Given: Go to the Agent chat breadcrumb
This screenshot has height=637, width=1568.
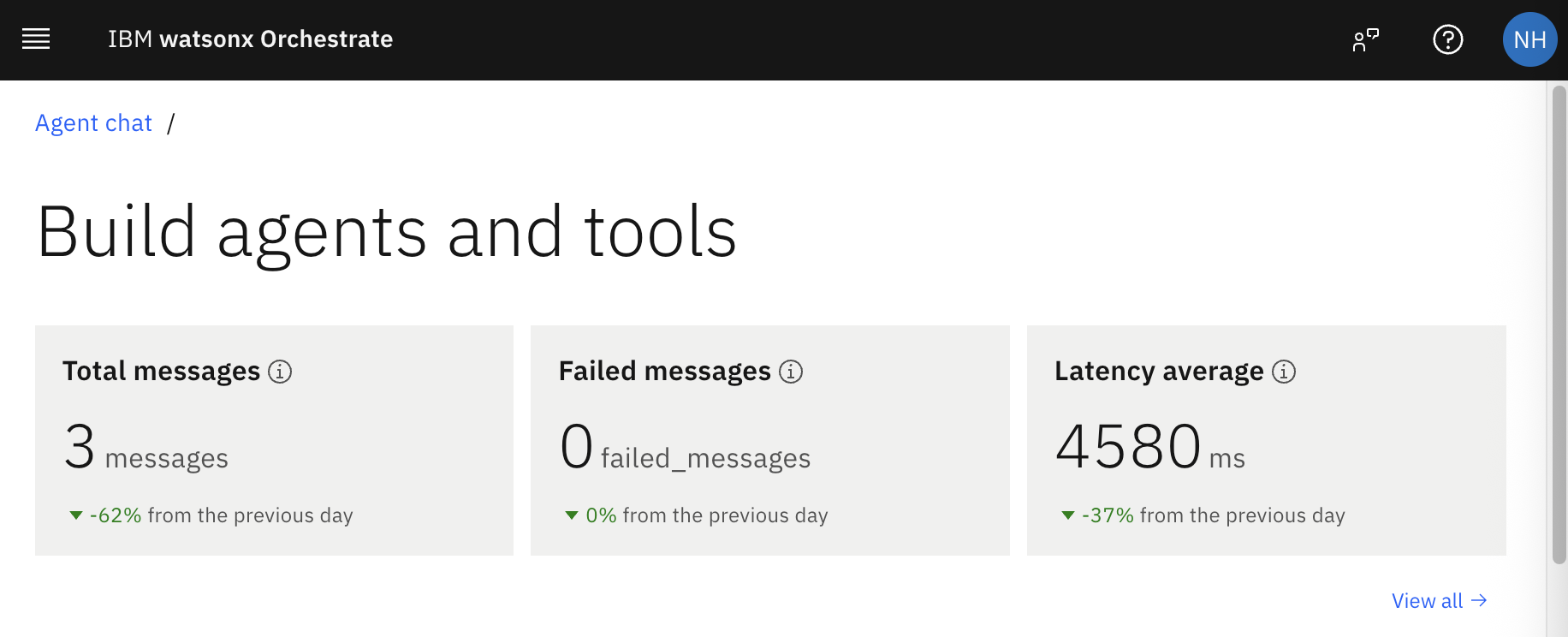Looking at the screenshot, I should coord(93,123).
